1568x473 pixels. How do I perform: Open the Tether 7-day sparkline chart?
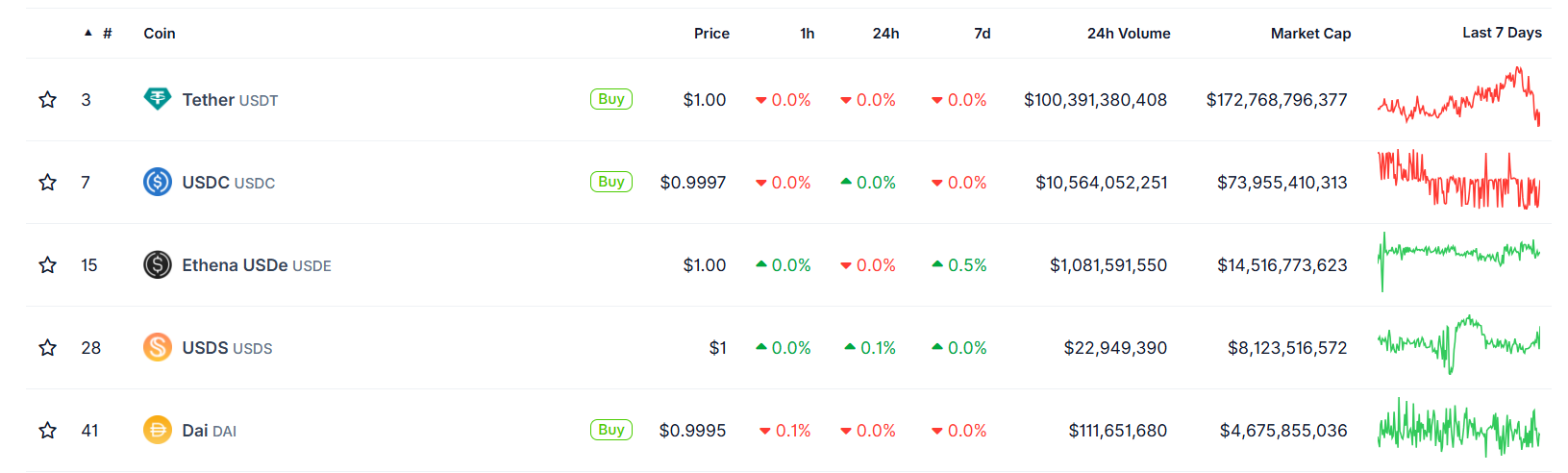pyautogui.click(x=1458, y=97)
